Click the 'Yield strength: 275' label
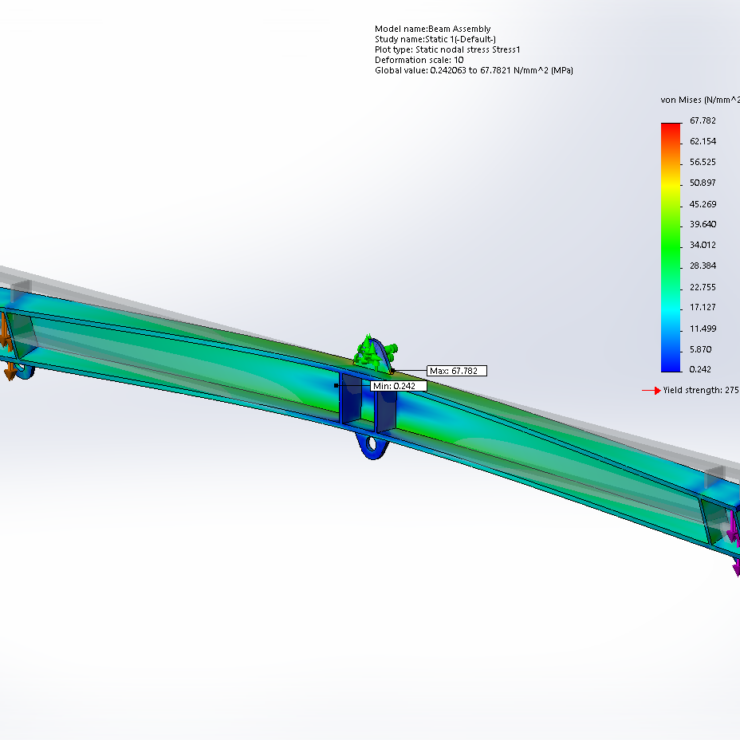The height and width of the screenshot is (740, 740). point(701,390)
